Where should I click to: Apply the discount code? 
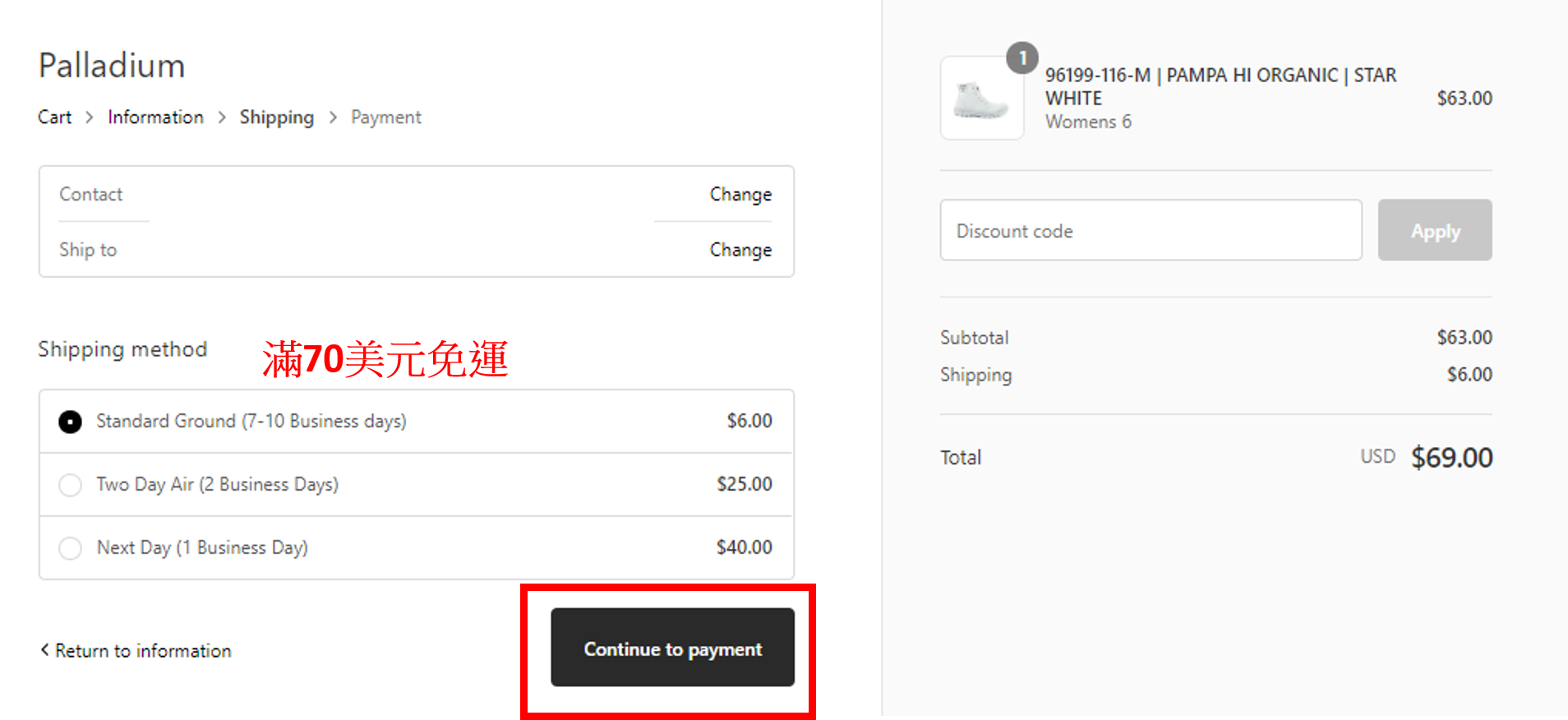1435,231
